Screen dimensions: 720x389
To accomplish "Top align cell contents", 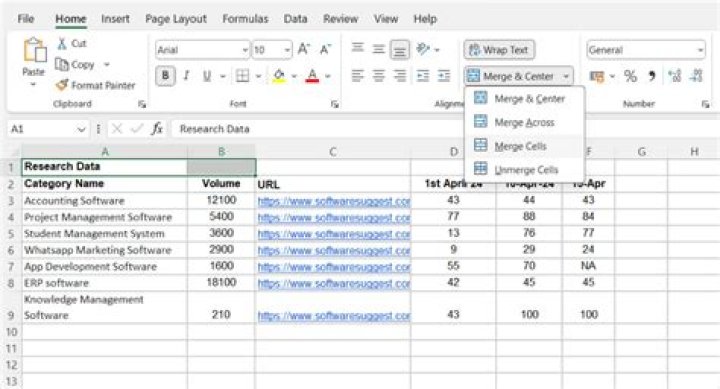I will pos(358,48).
